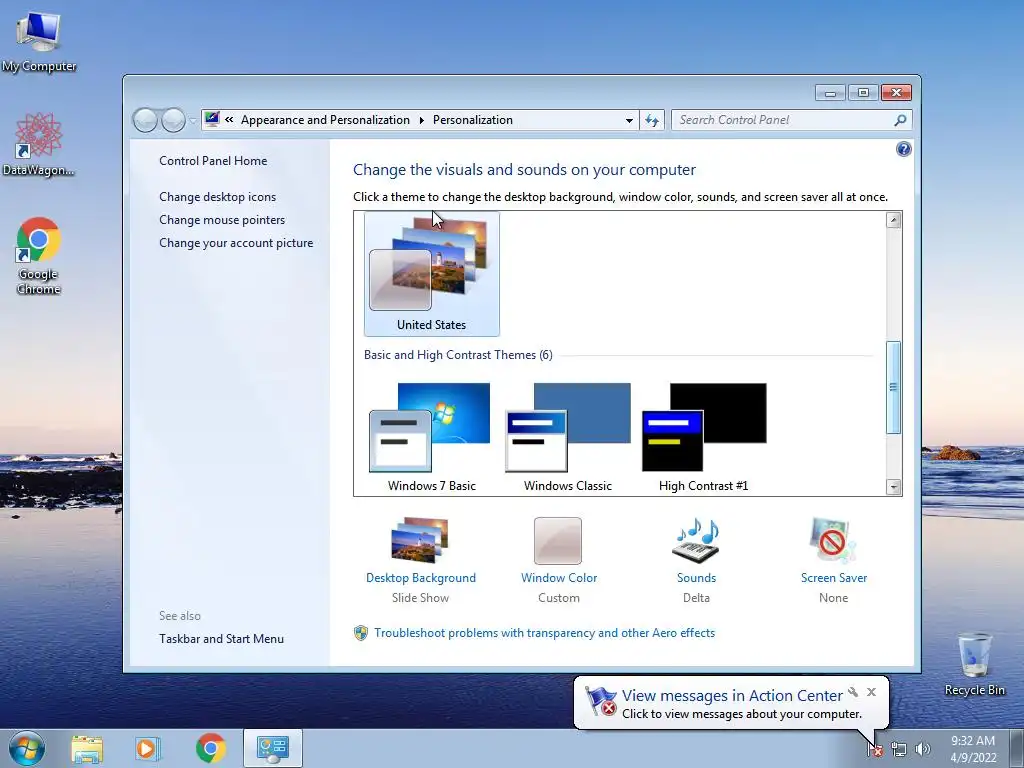Open the notification balloon wrench options
The width and height of the screenshot is (1024, 768).
point(853,692)
